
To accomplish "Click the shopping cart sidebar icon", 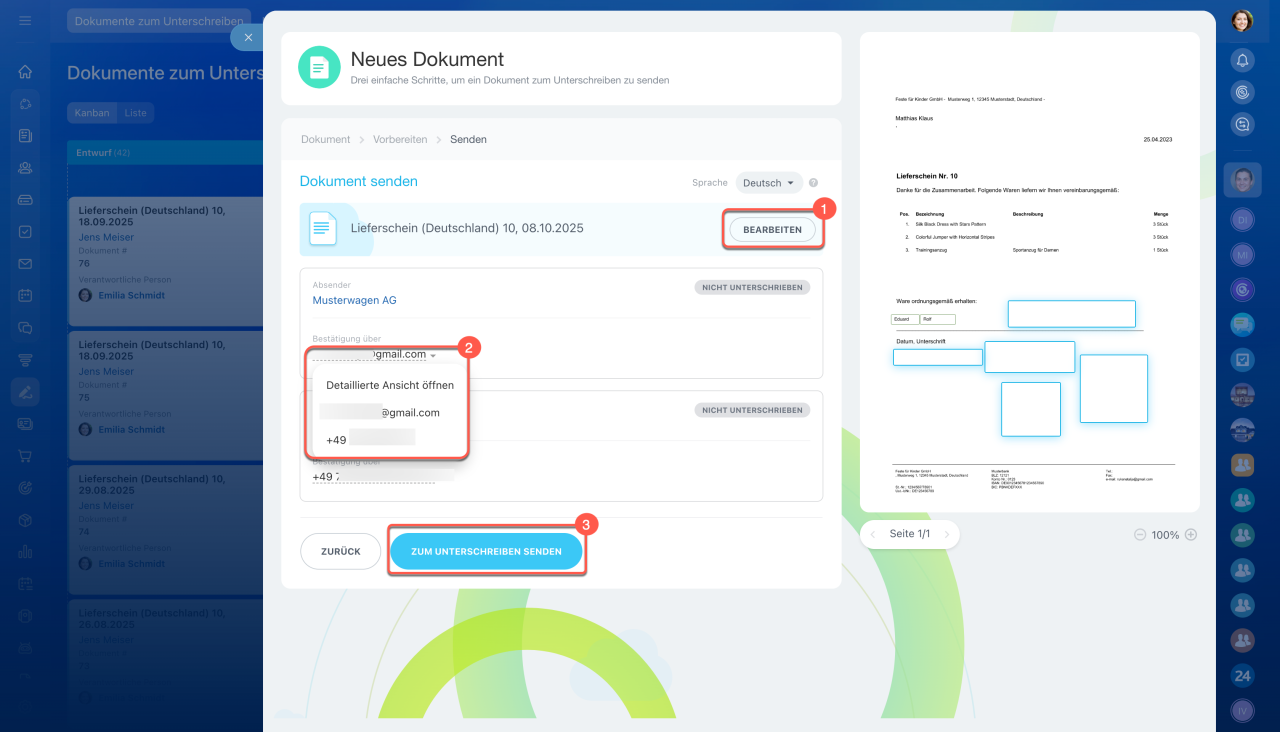I will [25, 456].
